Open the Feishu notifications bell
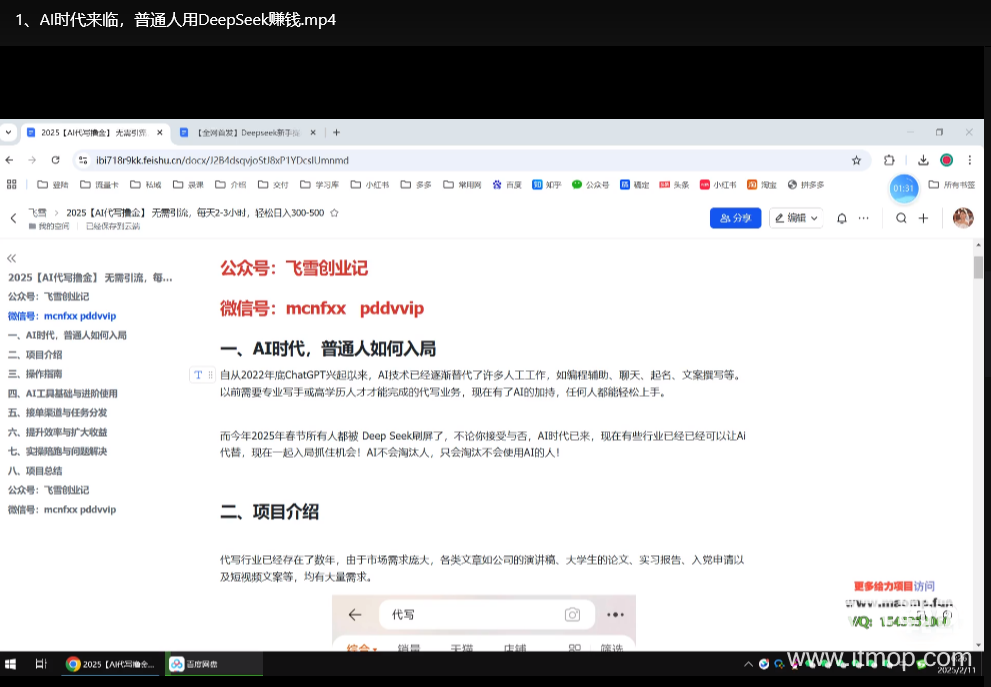 click(x=842, y=218)
